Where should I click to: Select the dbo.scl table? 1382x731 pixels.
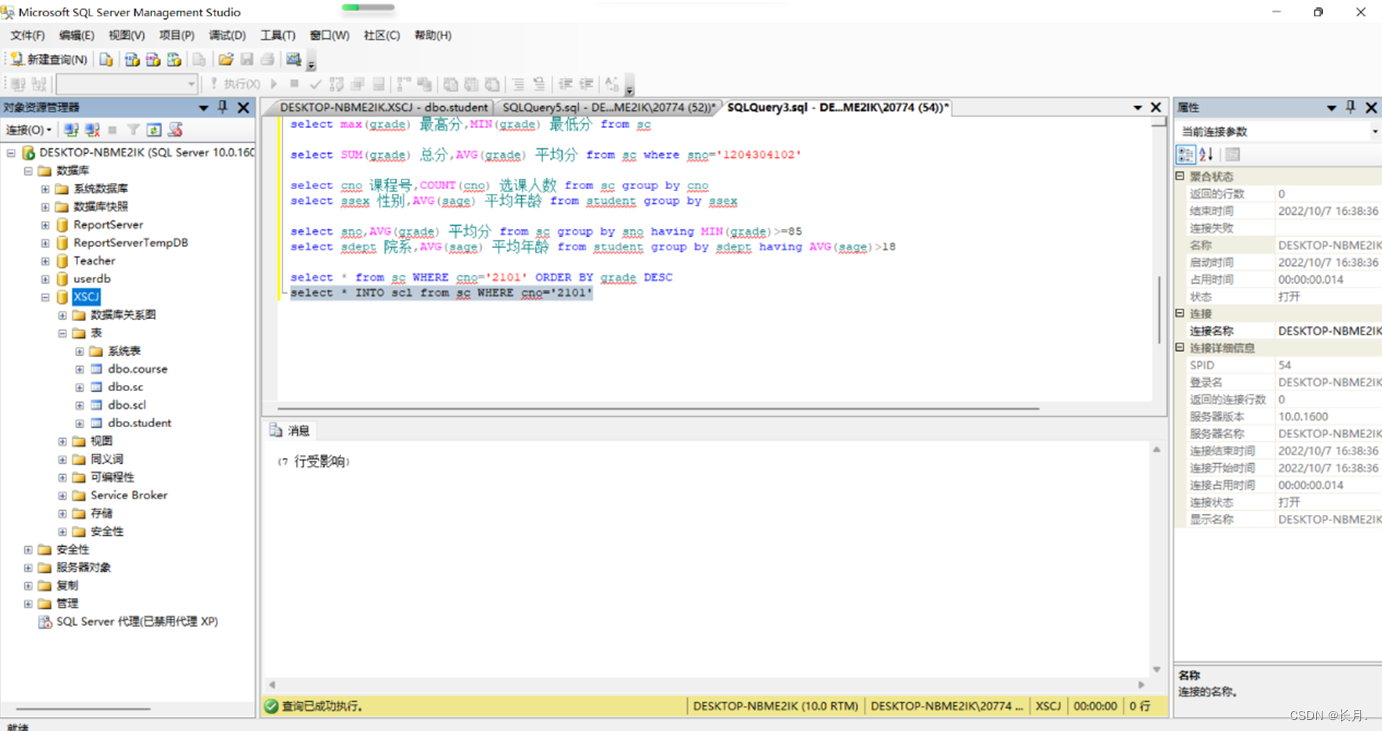pos(126,405)
